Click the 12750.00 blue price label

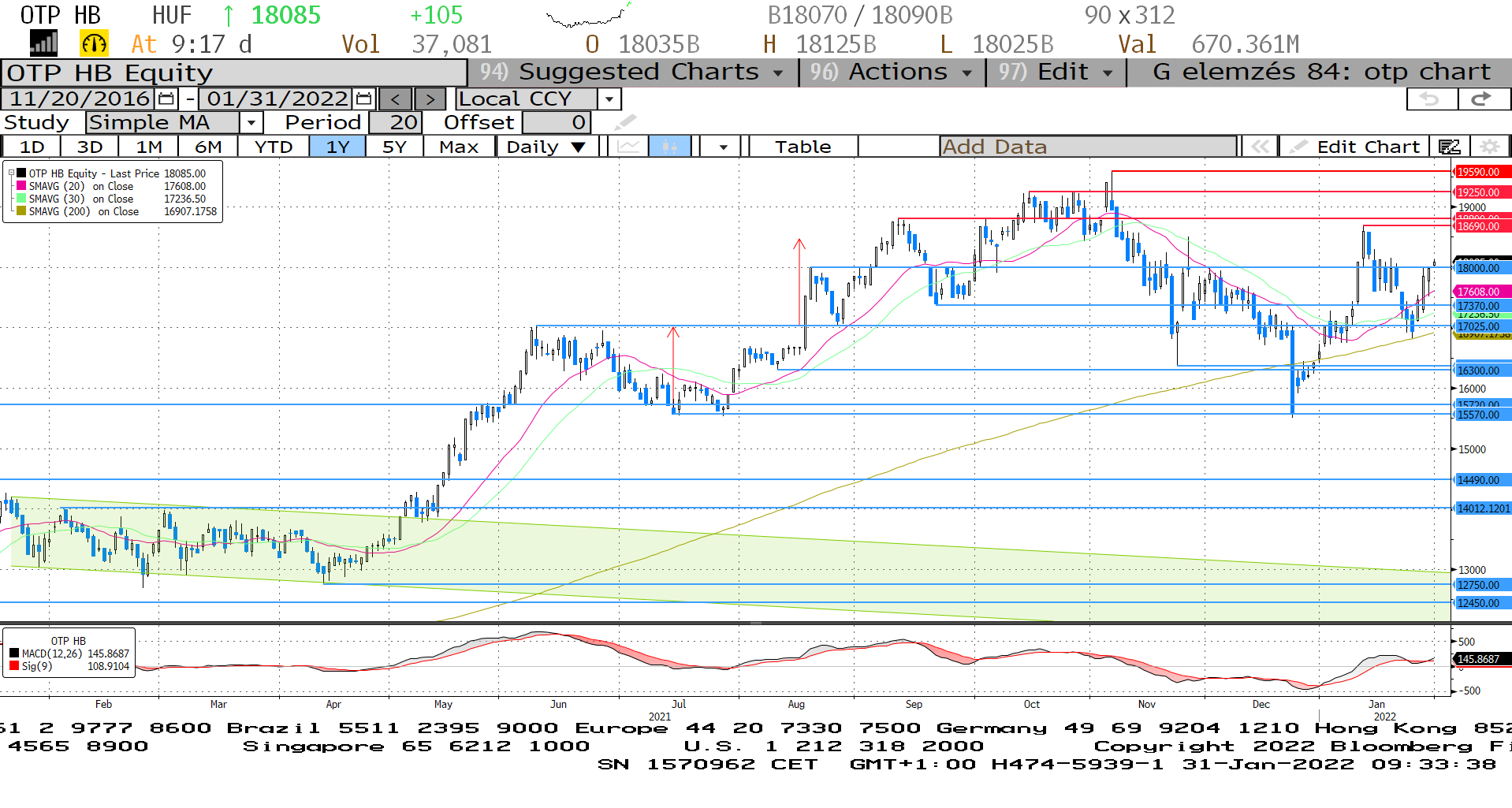click(1482, 585)
